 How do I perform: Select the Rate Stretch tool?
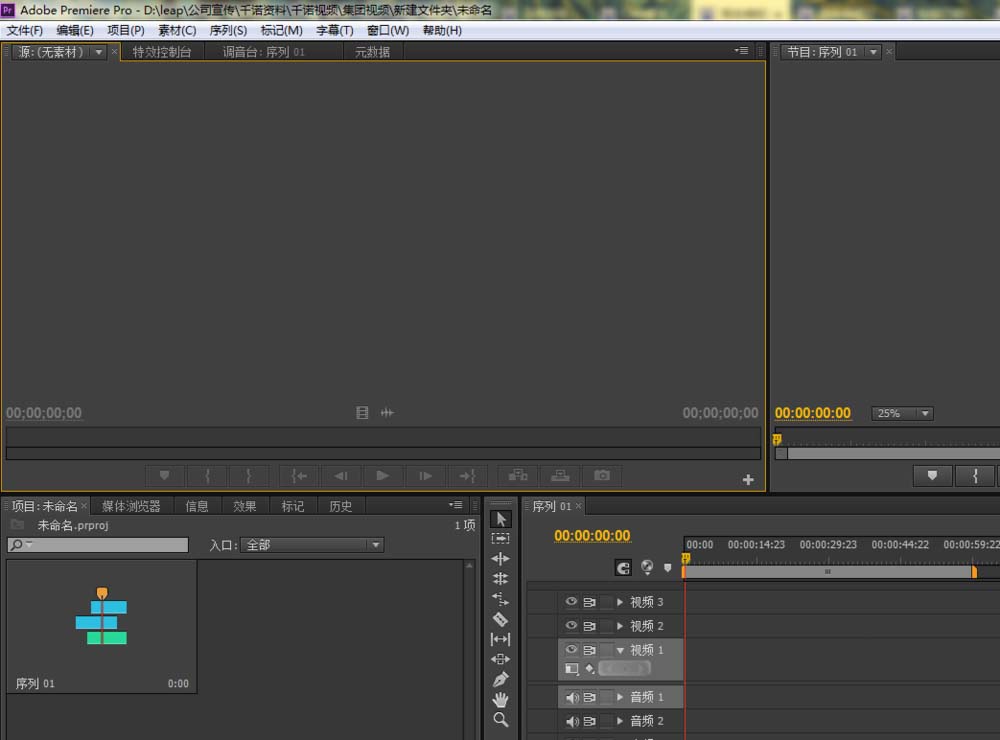(501, 599)
